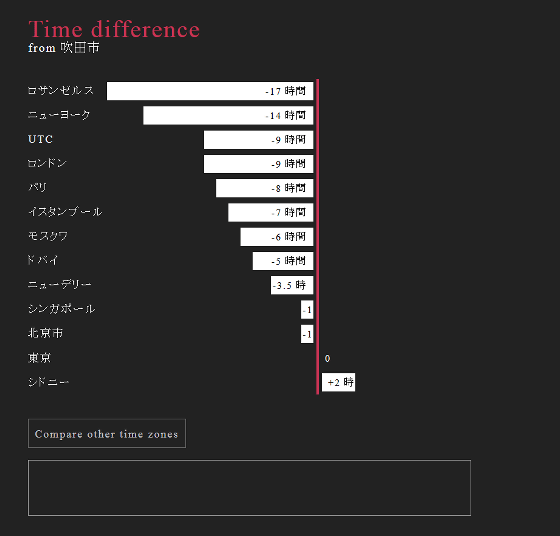Screen dimensions: 560x536
Task: Click the empty box below Compare button
Action: pos(249,488)
